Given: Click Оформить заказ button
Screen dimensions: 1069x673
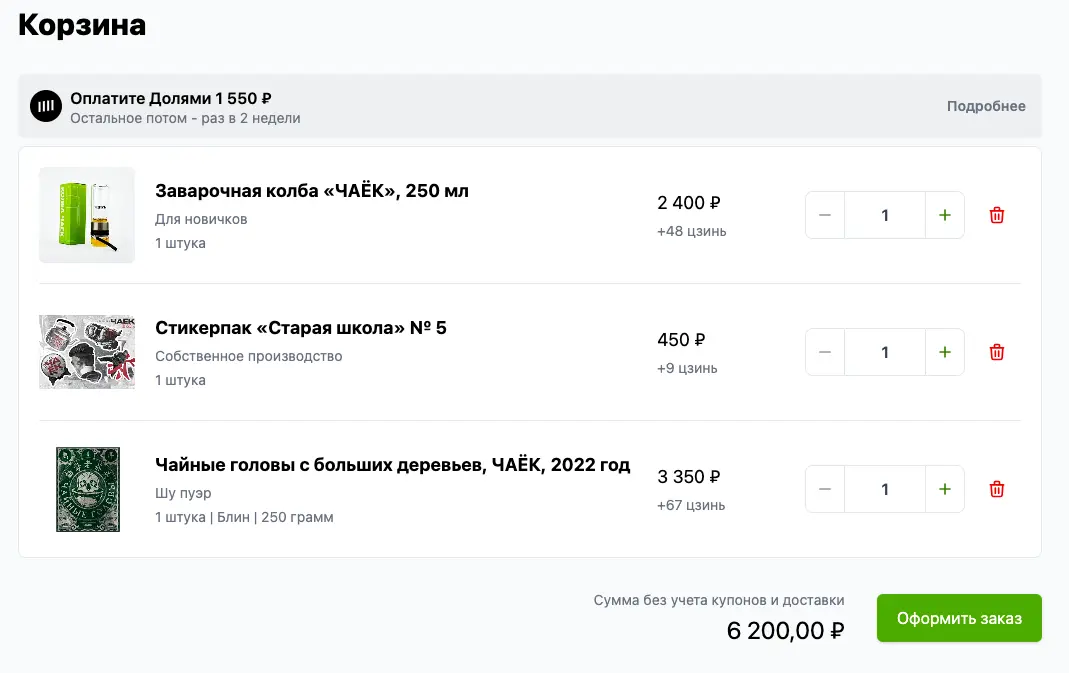Looking at the screenshot, I should click(x=958, y=618).
